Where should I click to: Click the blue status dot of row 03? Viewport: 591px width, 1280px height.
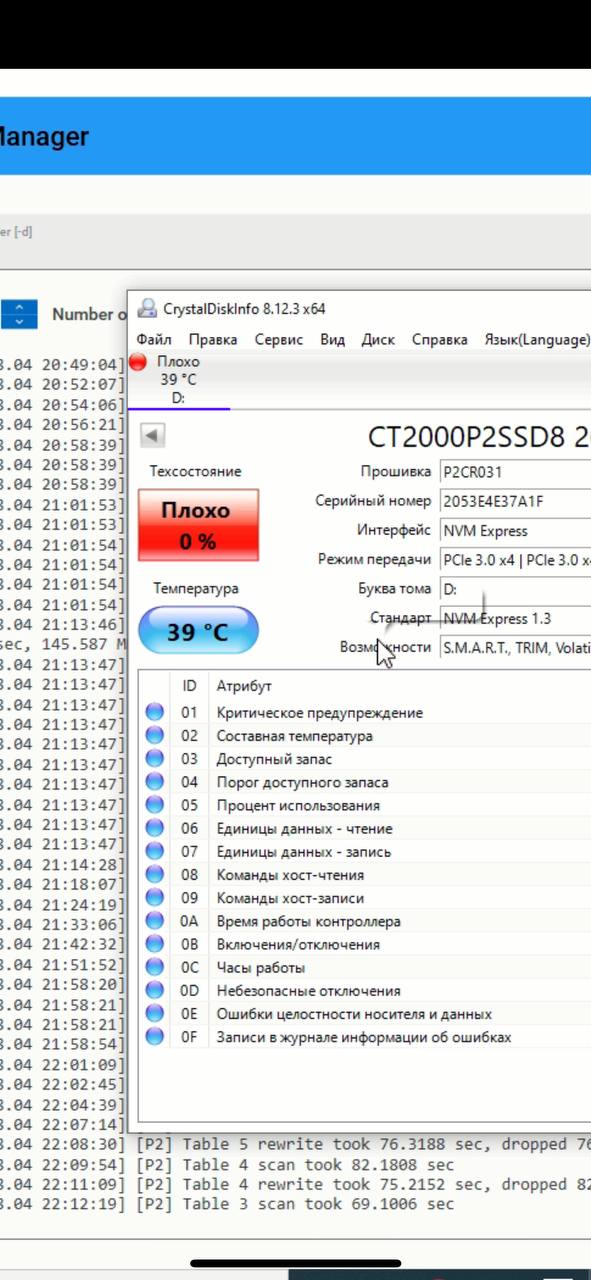[x=155, y=759]
